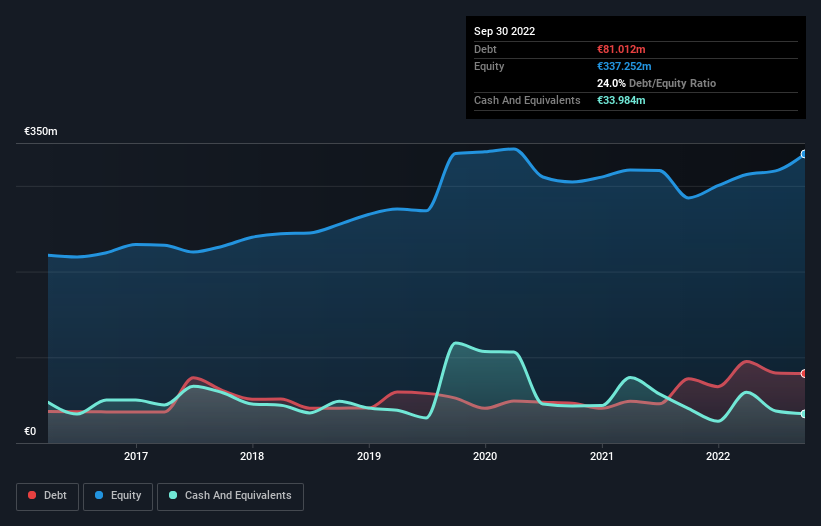Click the Debt value €81.012m
This screenshot has width=821, height=526.
point(621,49)
